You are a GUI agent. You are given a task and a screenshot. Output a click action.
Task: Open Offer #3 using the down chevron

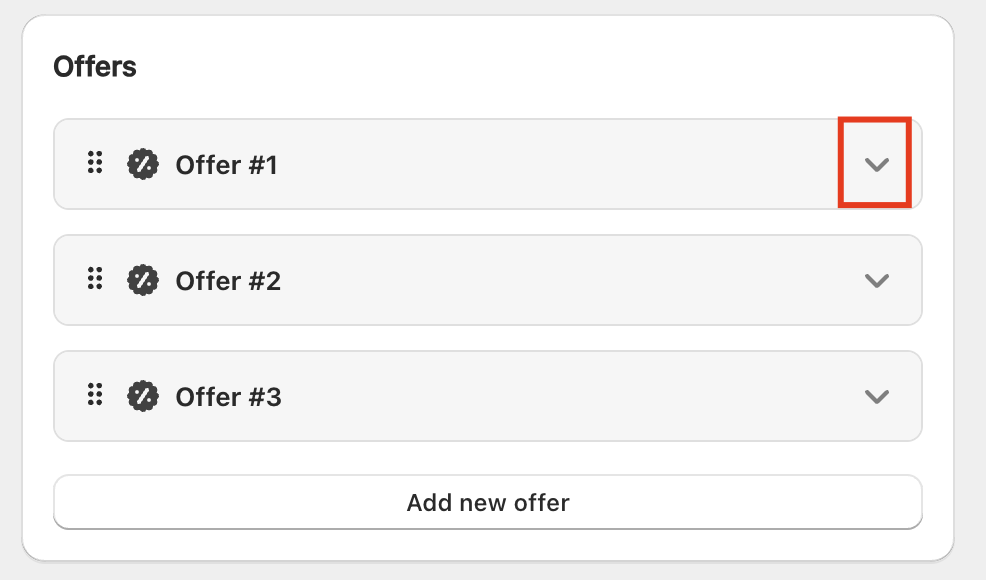[x=876, y=397]
